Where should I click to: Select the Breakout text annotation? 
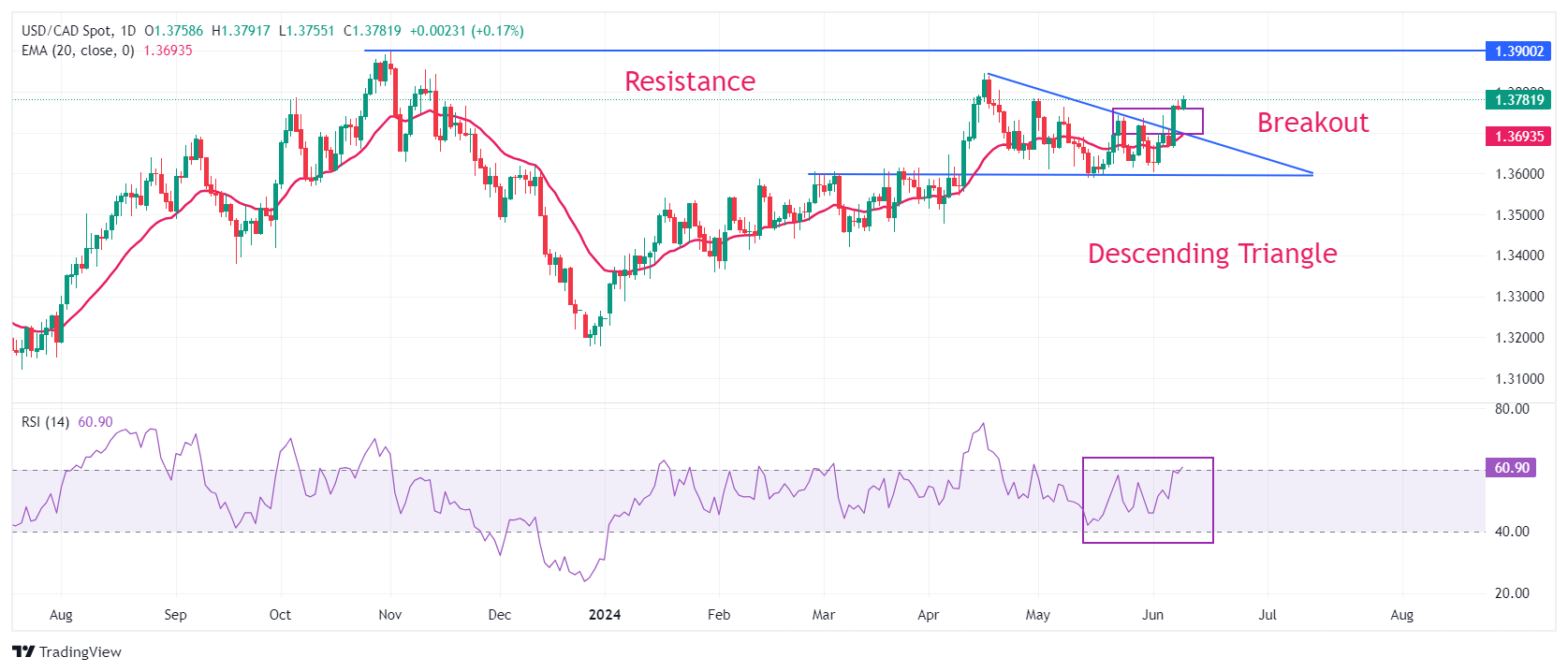click(x=1312, y=124)
